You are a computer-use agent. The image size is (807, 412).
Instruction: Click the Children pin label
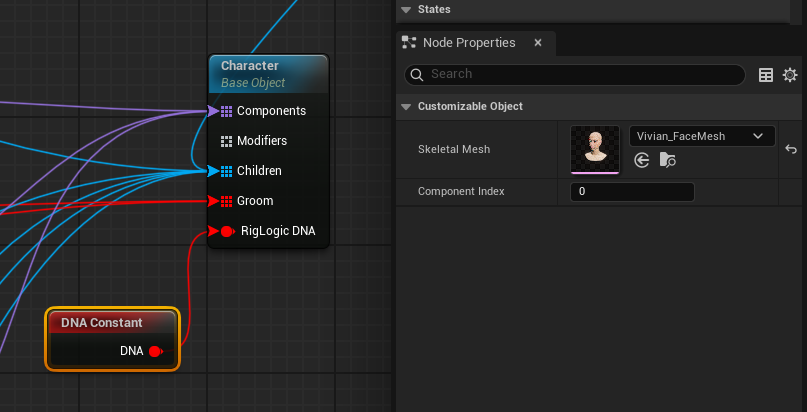pyautogui.click(x=259, y=171)
